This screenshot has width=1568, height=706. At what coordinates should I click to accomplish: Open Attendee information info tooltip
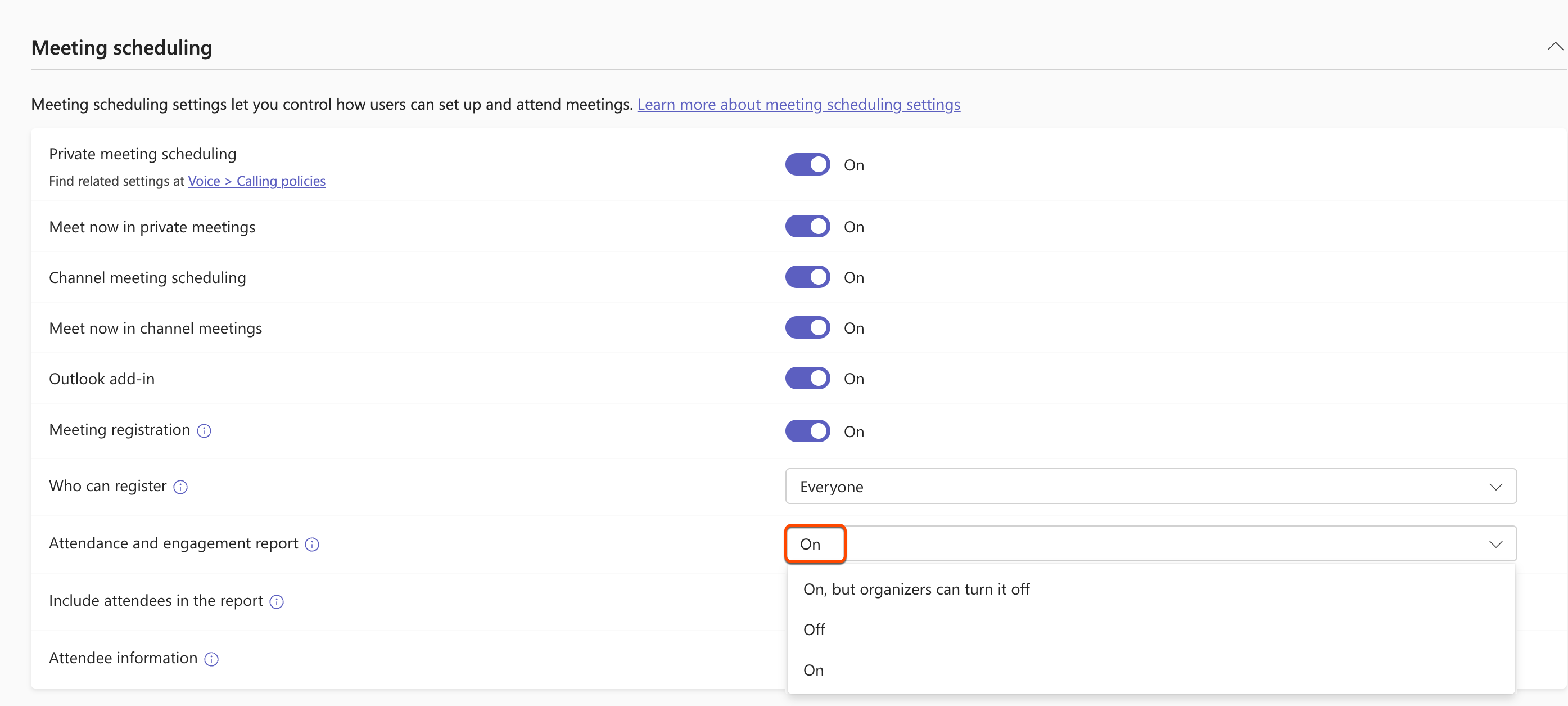[x=211, y=659]
